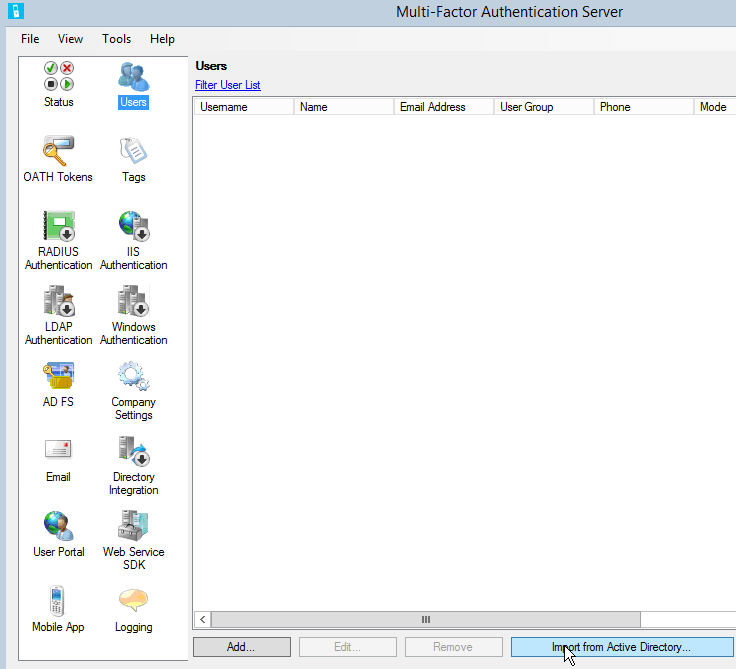Sort the list by Username column header
Screen dimensions: 736x669
click(243, 107)
